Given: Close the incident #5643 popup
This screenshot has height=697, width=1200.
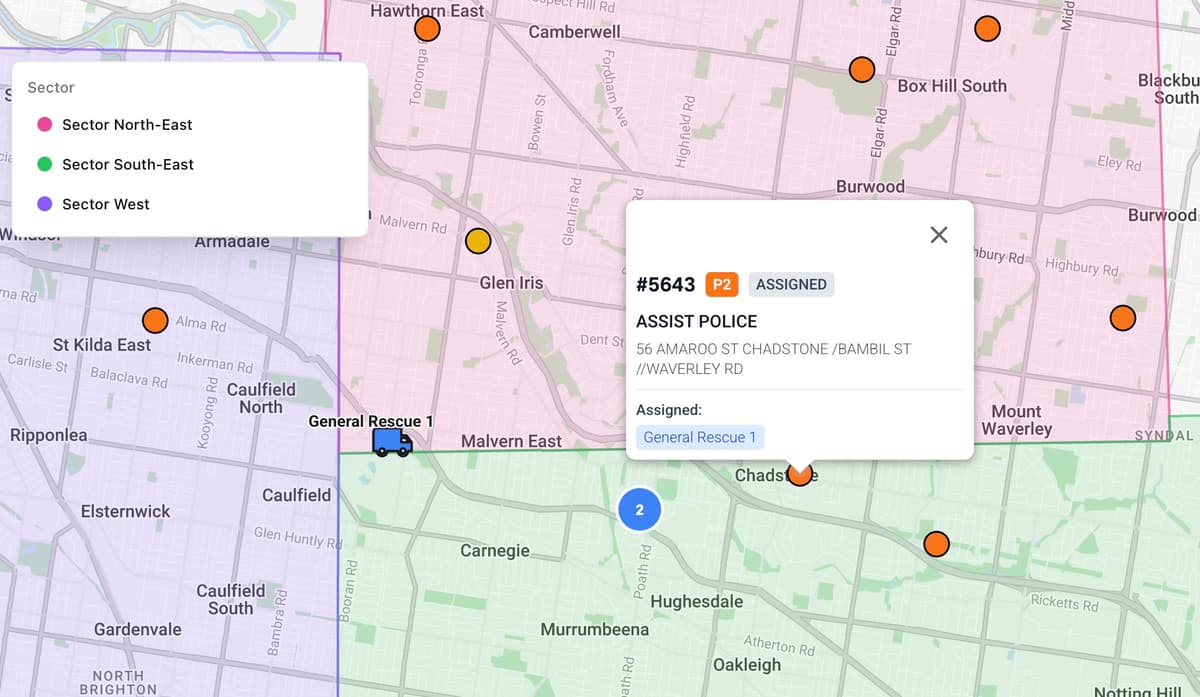Looking at the screenshot, I should (x=938, y=234).
